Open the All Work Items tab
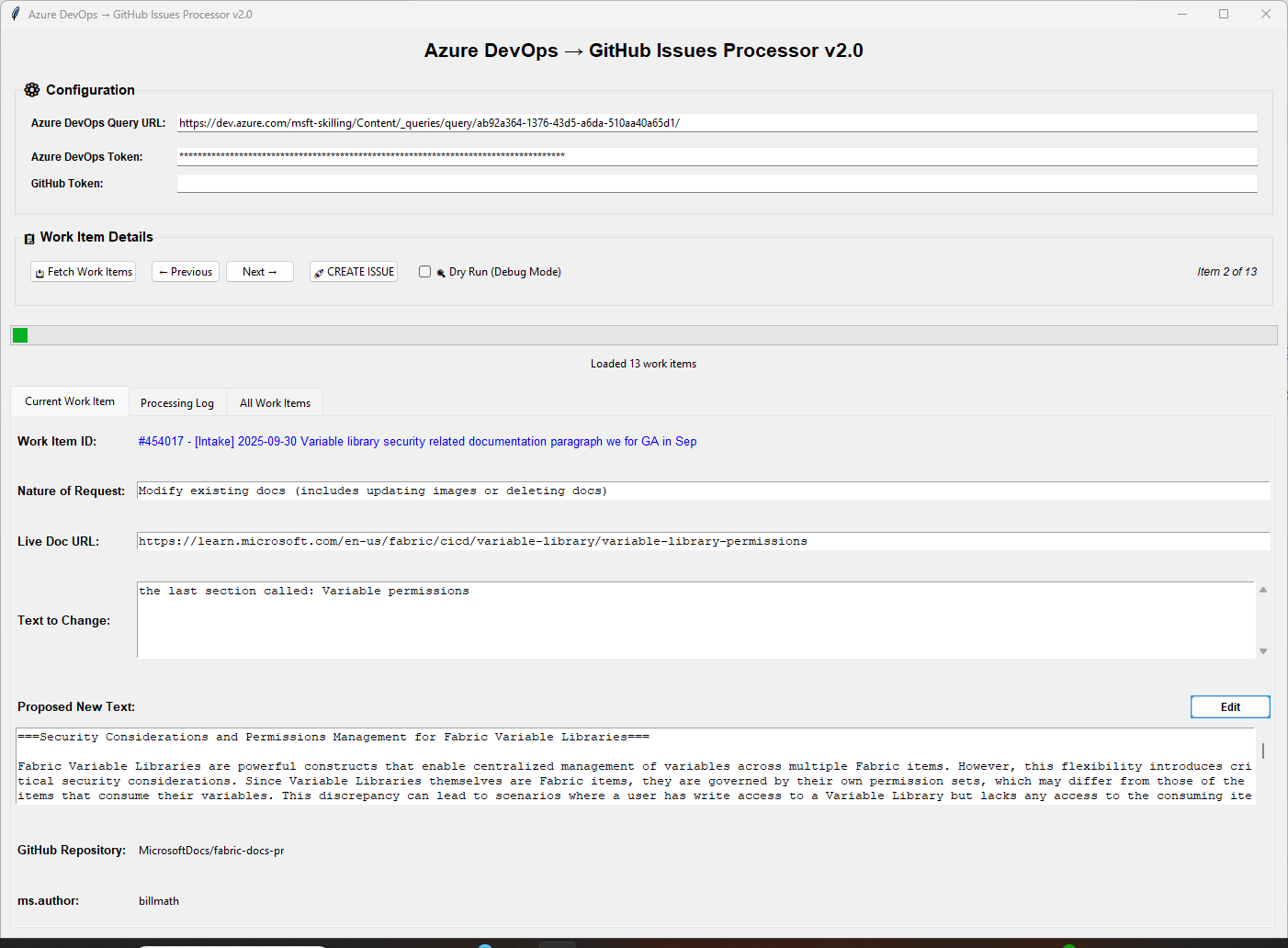This screenshot has height=948, width=1288. tap(276, 403)
